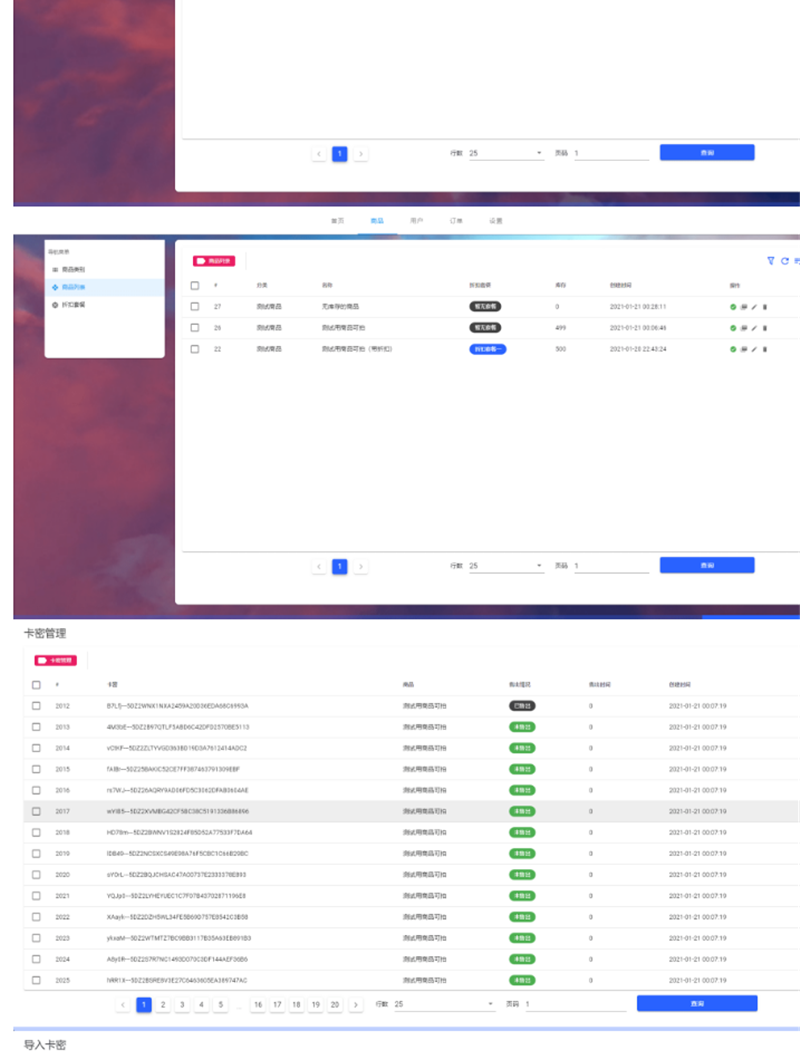The image size is (800, 1053).
Task: Click the 查询 button in the 卡密管理 section
Action: (697, 1003)
